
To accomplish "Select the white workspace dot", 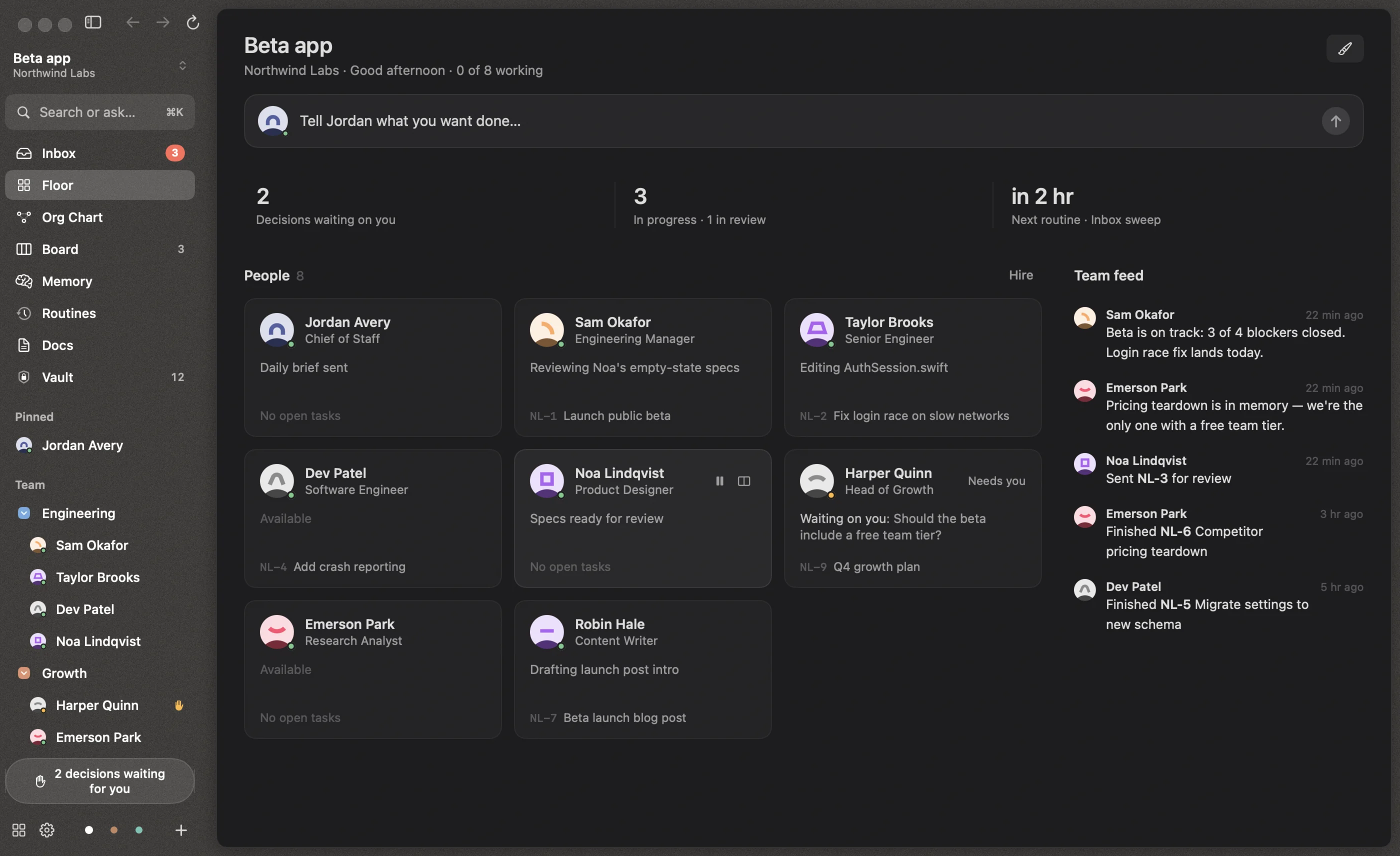I will click(x=88, y=830).
